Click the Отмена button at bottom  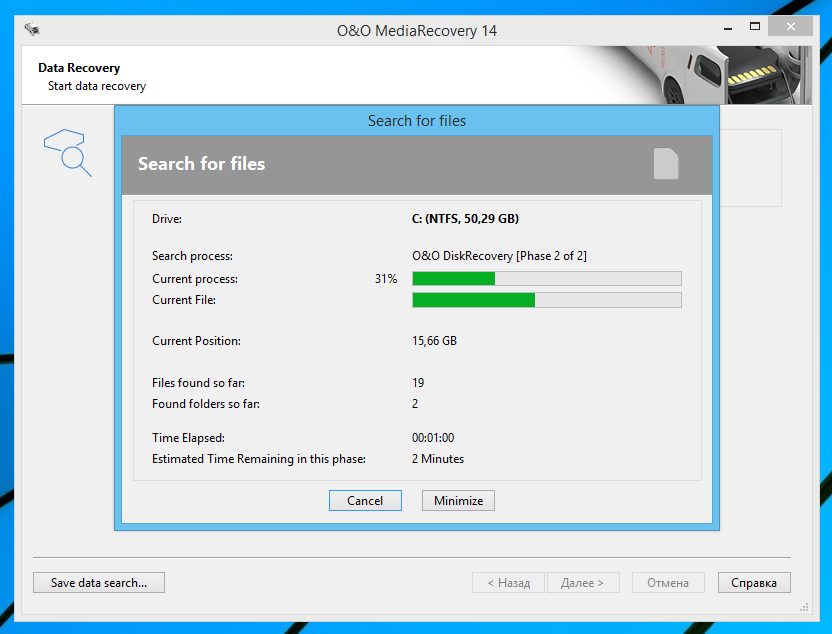coord(668,582)
